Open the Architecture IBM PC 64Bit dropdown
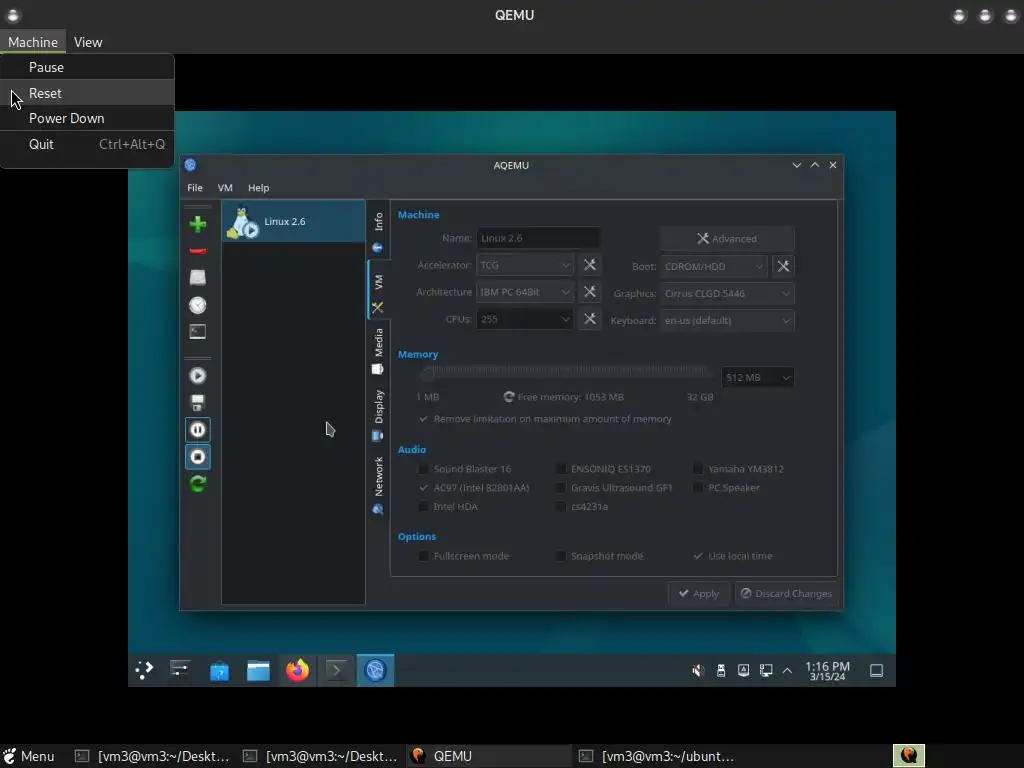This screenshot has height=768, width=1024. 525,291
